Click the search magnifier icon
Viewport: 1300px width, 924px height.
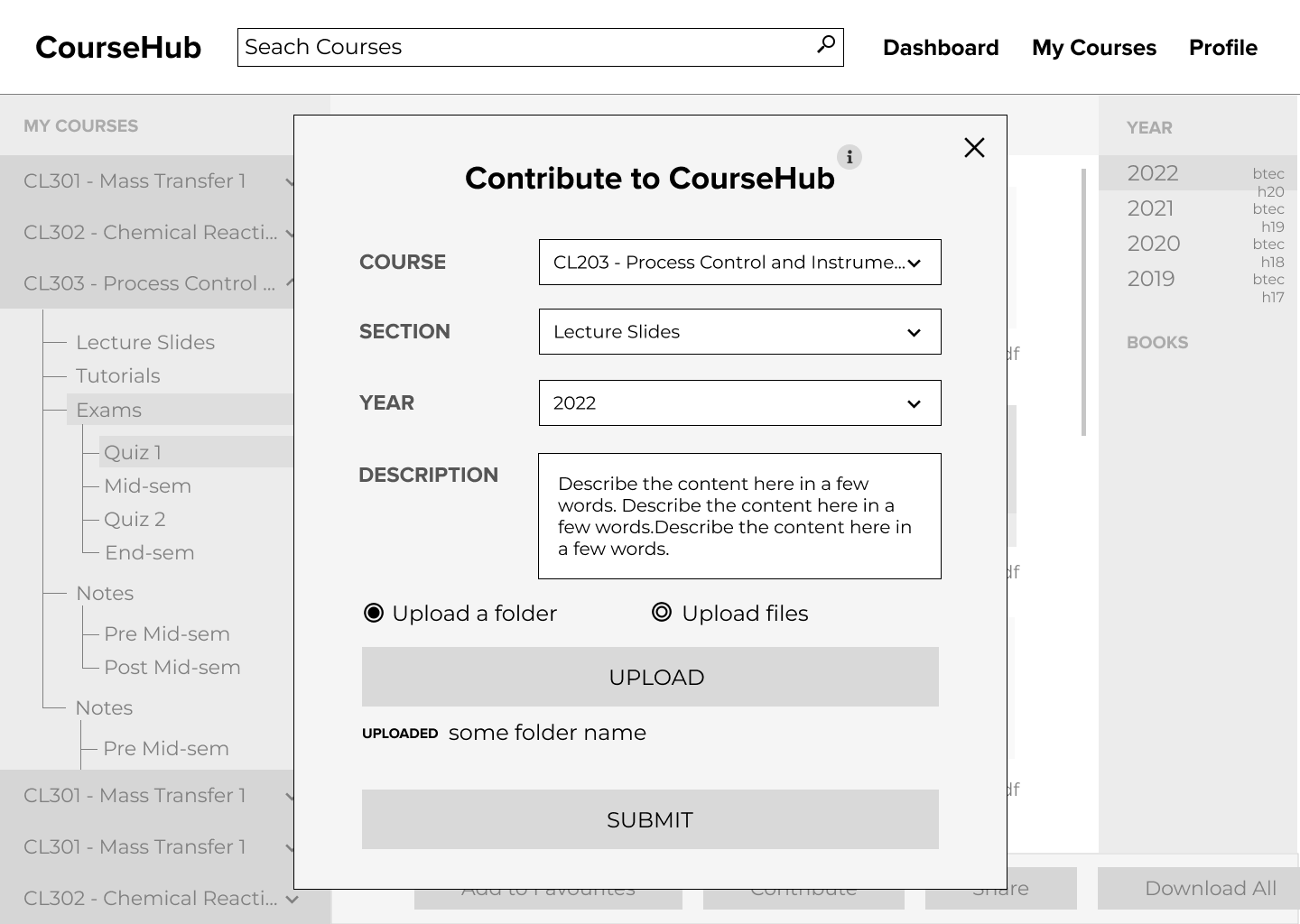(825, 45)
